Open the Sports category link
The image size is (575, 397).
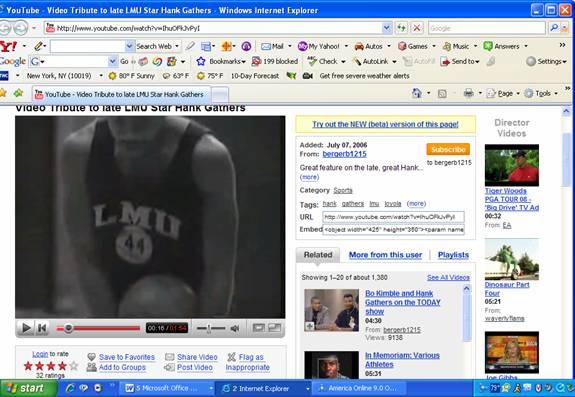coord(343,191)
